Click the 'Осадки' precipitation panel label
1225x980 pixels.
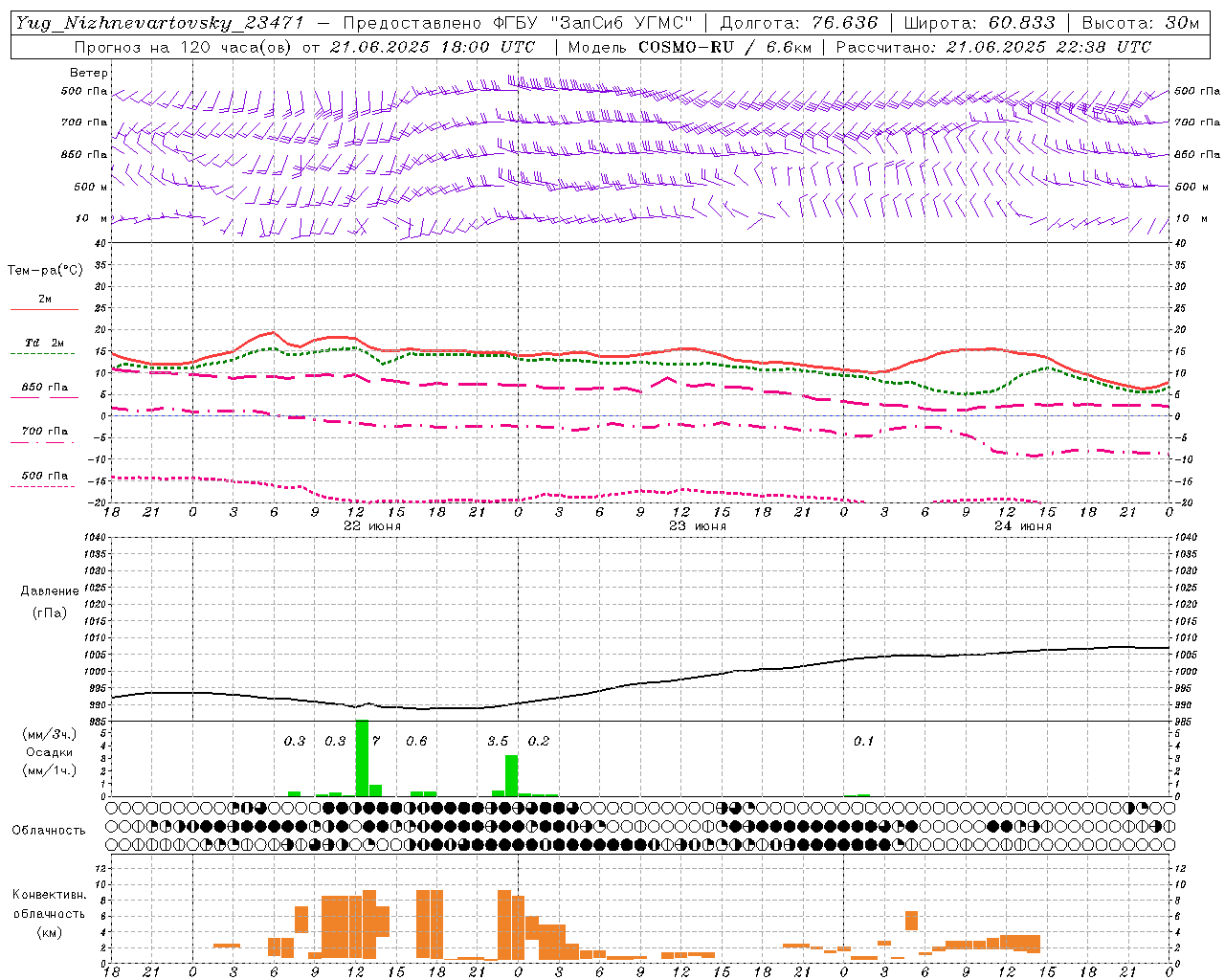pyautogui.click(x=49, y=752)
